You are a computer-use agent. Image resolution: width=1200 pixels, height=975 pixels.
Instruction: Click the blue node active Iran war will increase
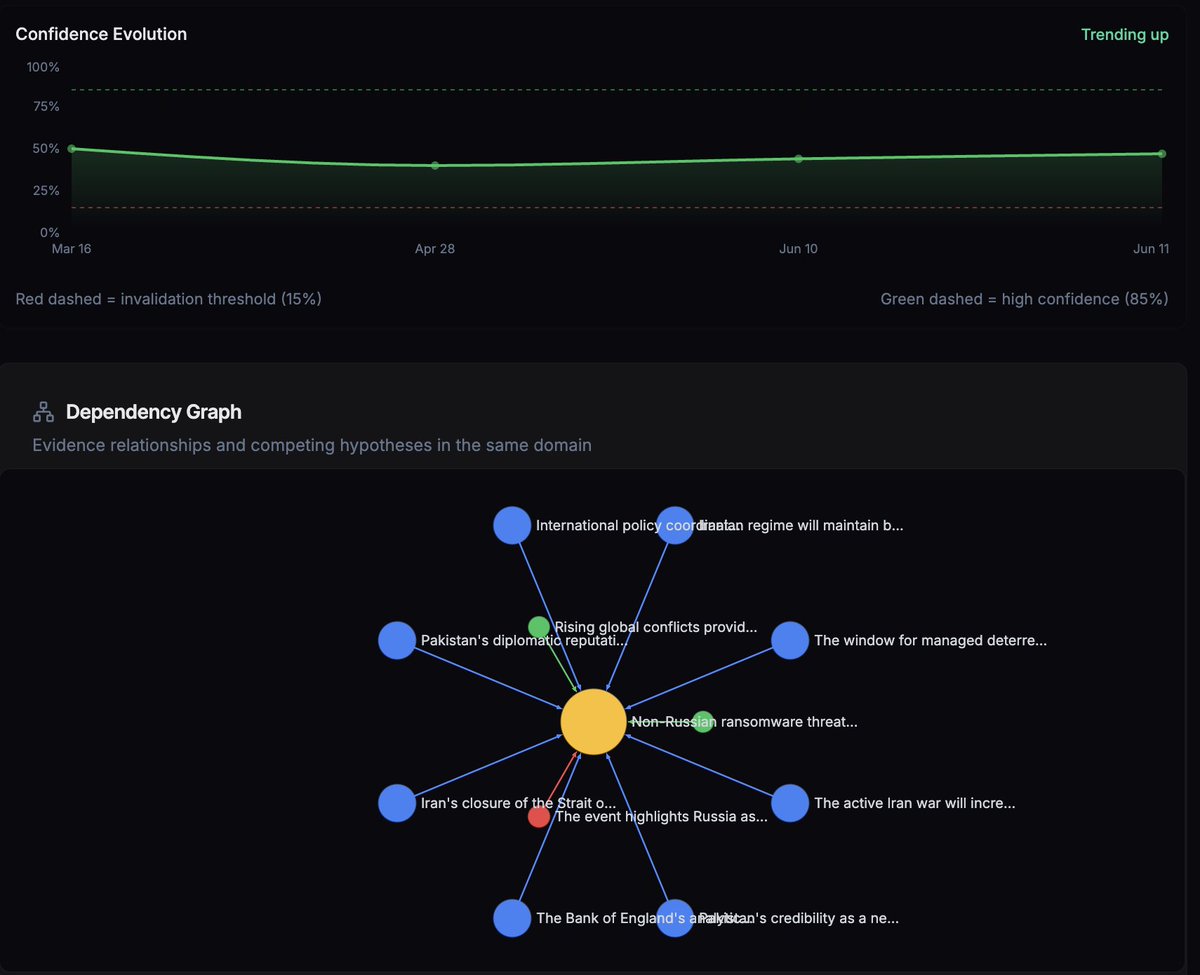(x=790, y=803)
